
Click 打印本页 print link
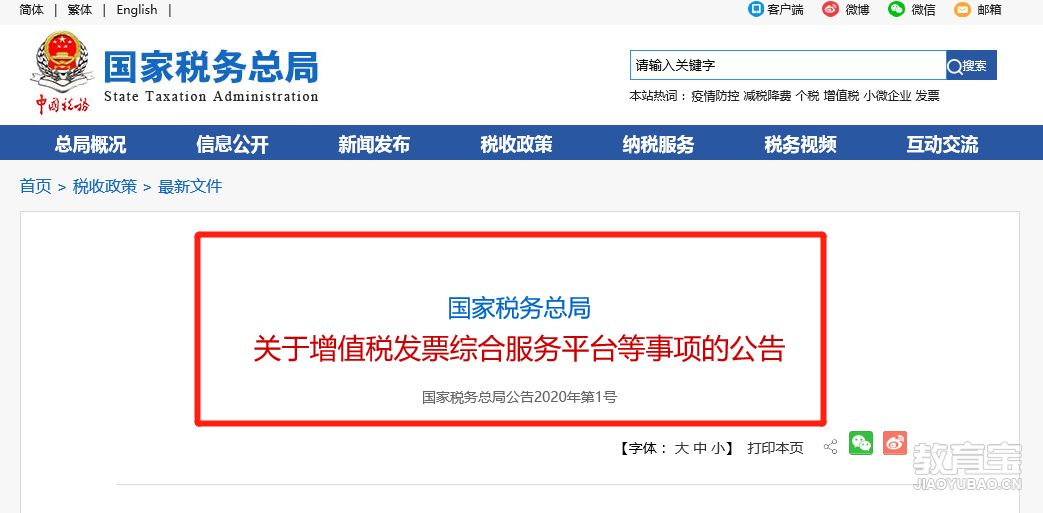coord(775,448)
